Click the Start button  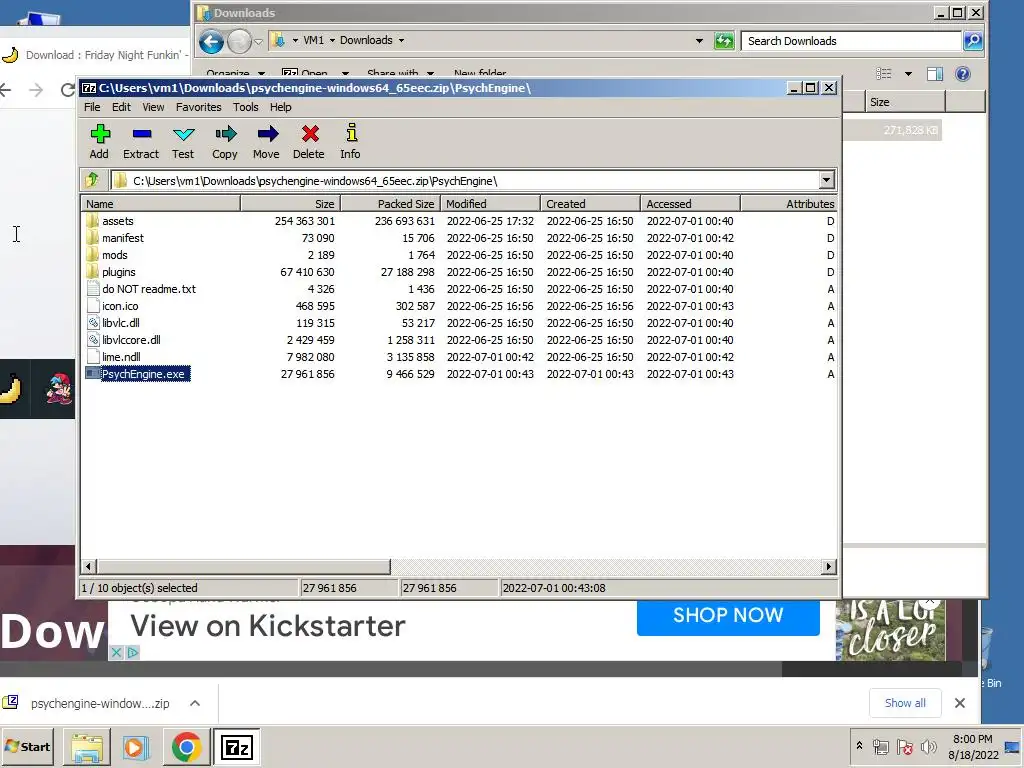pos(27,746)
